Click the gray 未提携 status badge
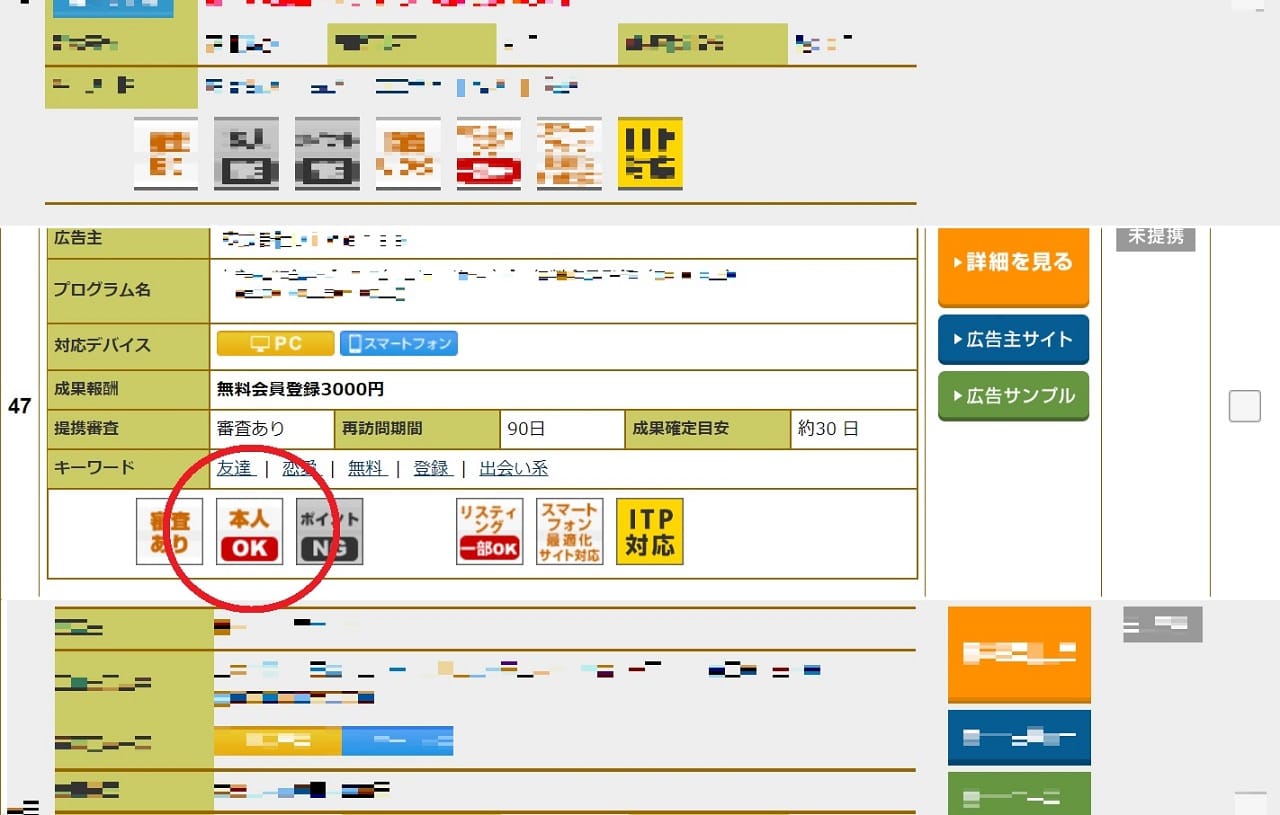 click(1155, 238)
